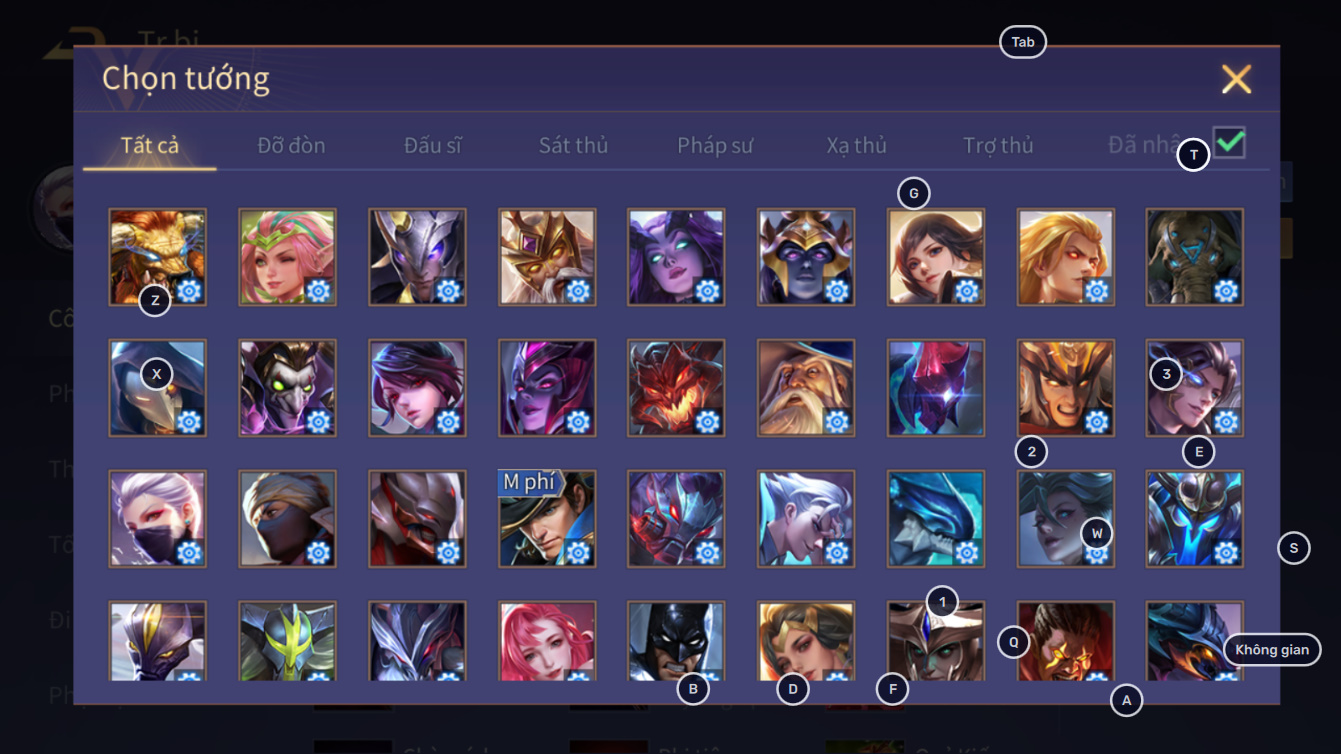
Task: Open gear settings on elephant-armored hero
Action: coord(1227,291)
